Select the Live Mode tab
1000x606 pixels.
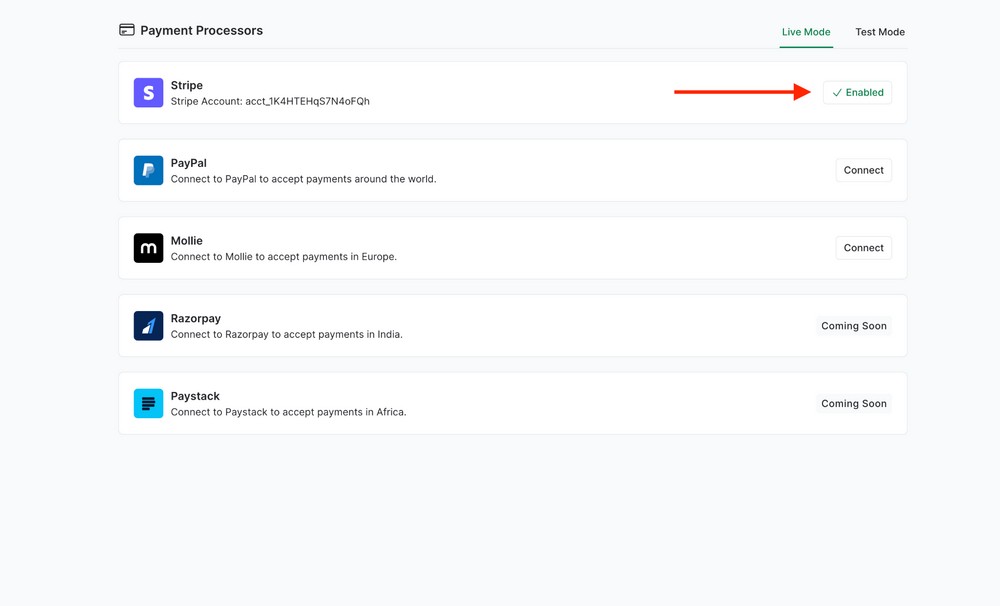(806, 31)
